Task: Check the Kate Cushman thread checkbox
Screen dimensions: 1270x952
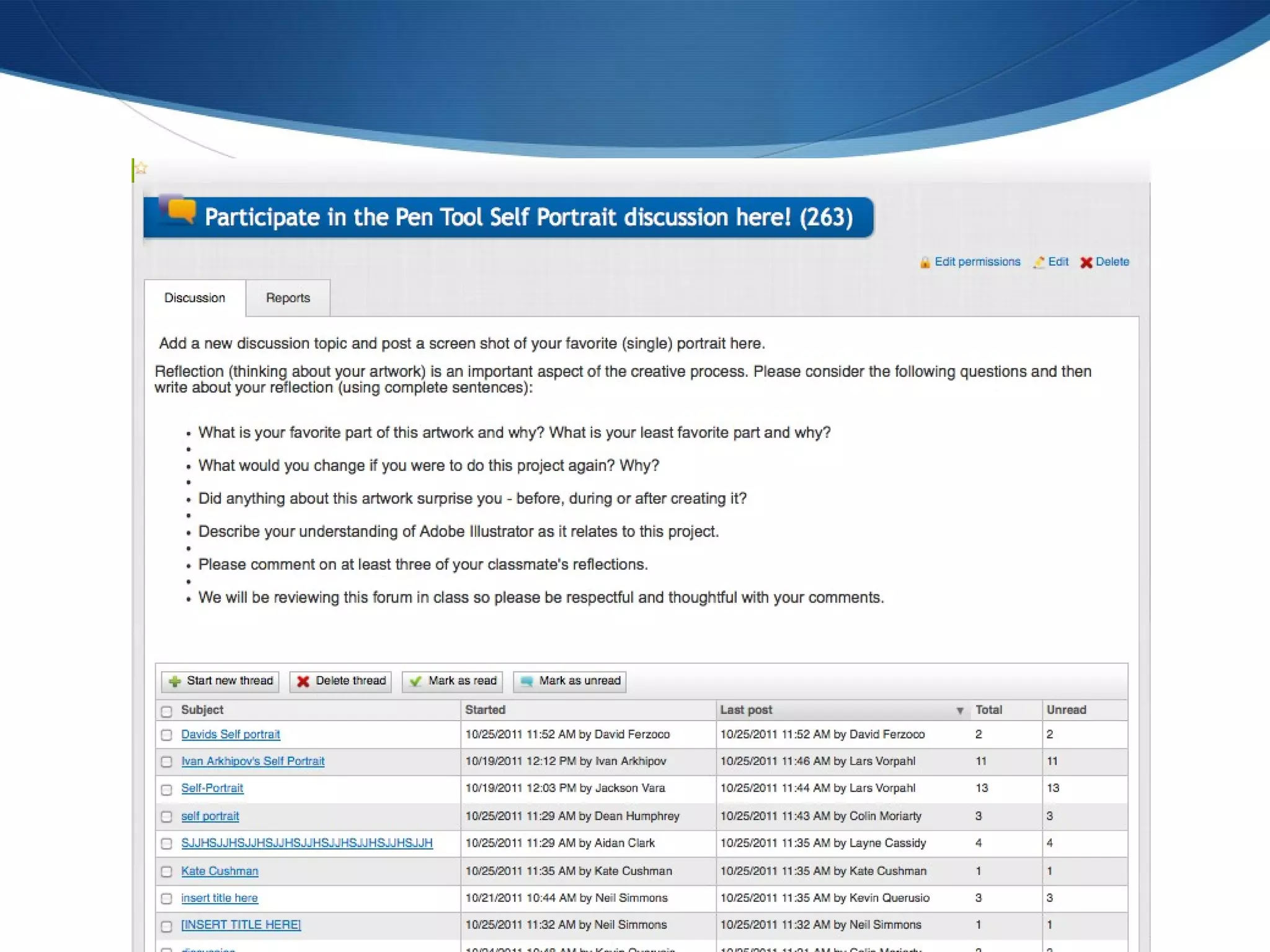Action: (x=166, y=871)
